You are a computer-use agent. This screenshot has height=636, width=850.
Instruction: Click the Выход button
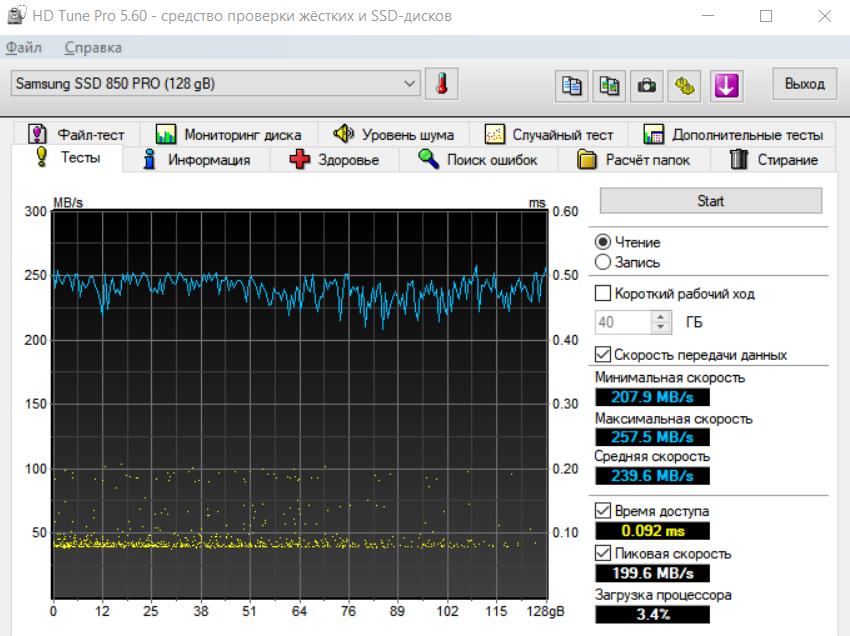coord(804,84)
